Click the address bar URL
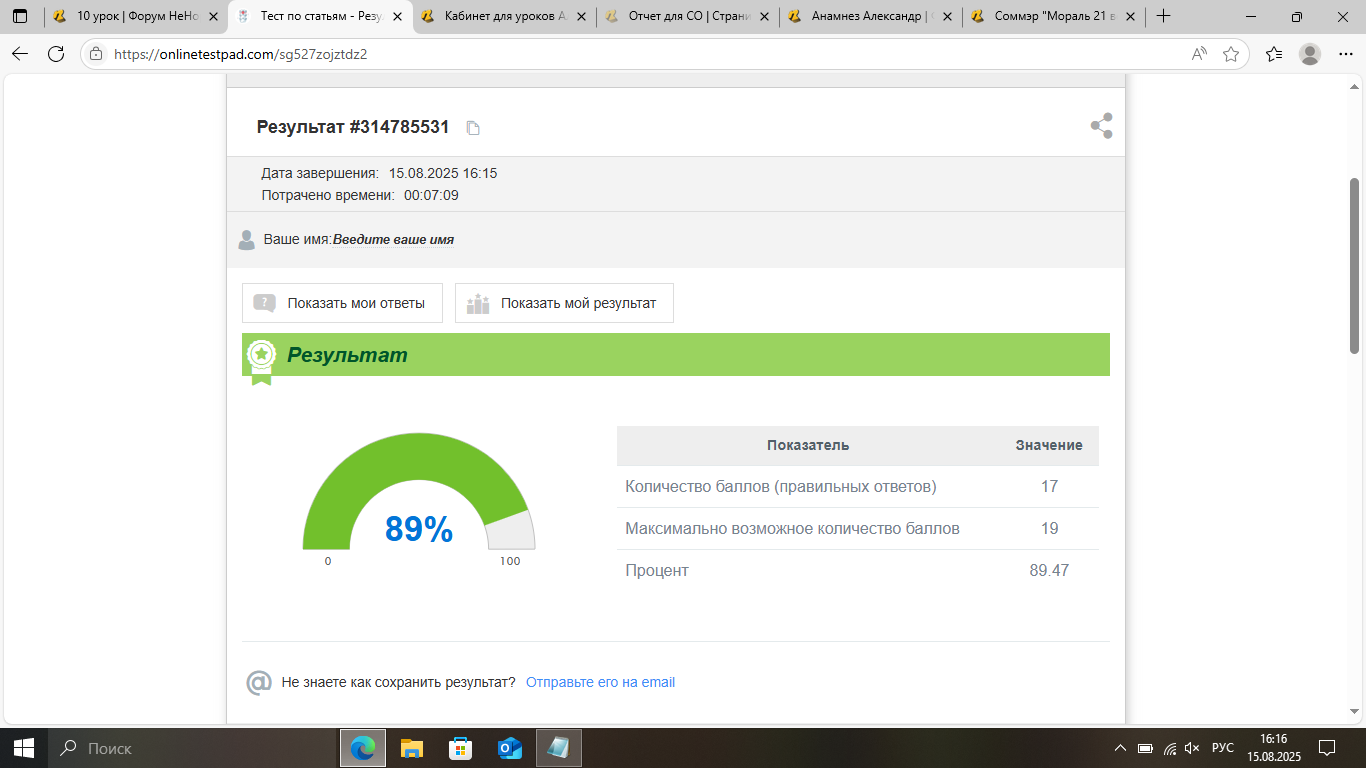1366x768 pixels. [x=241, y=54]
